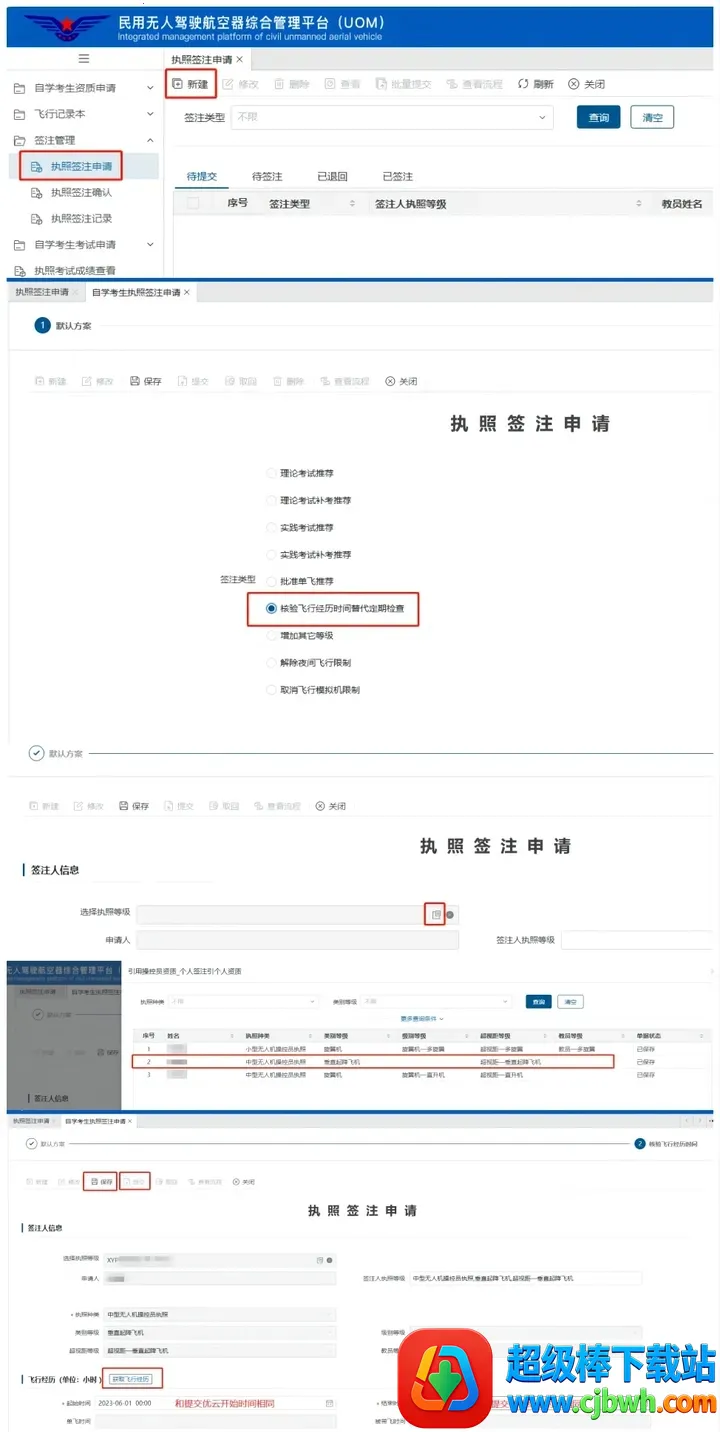Select 理论考试推荐 radio option
This screenshot has width=720, height=1432.
pos(271,473)
